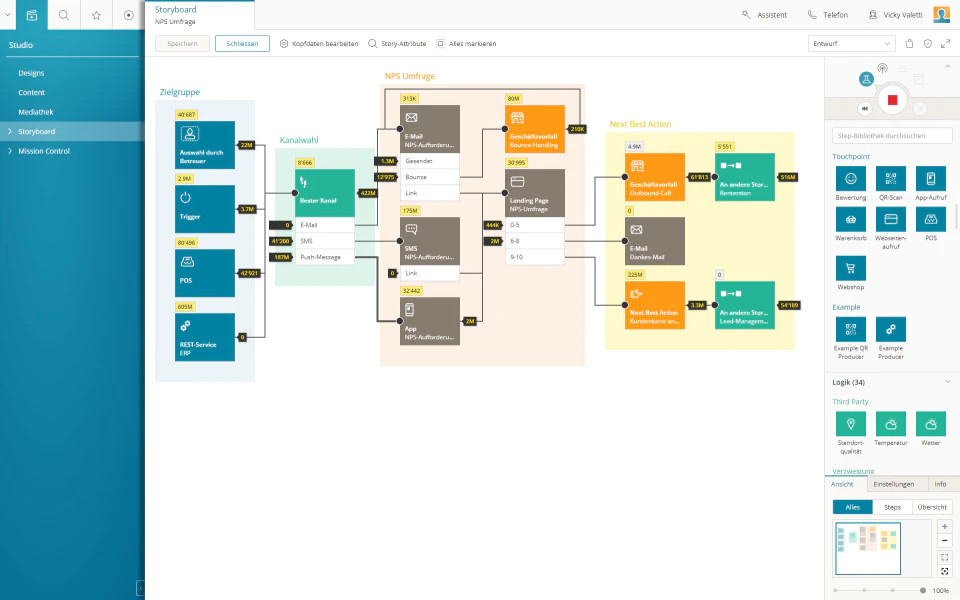The height and width of the screenshot is (600, 960).
Task: Open the Mediathek menu item
Action: pyautogui.click(x=36, y=112)
